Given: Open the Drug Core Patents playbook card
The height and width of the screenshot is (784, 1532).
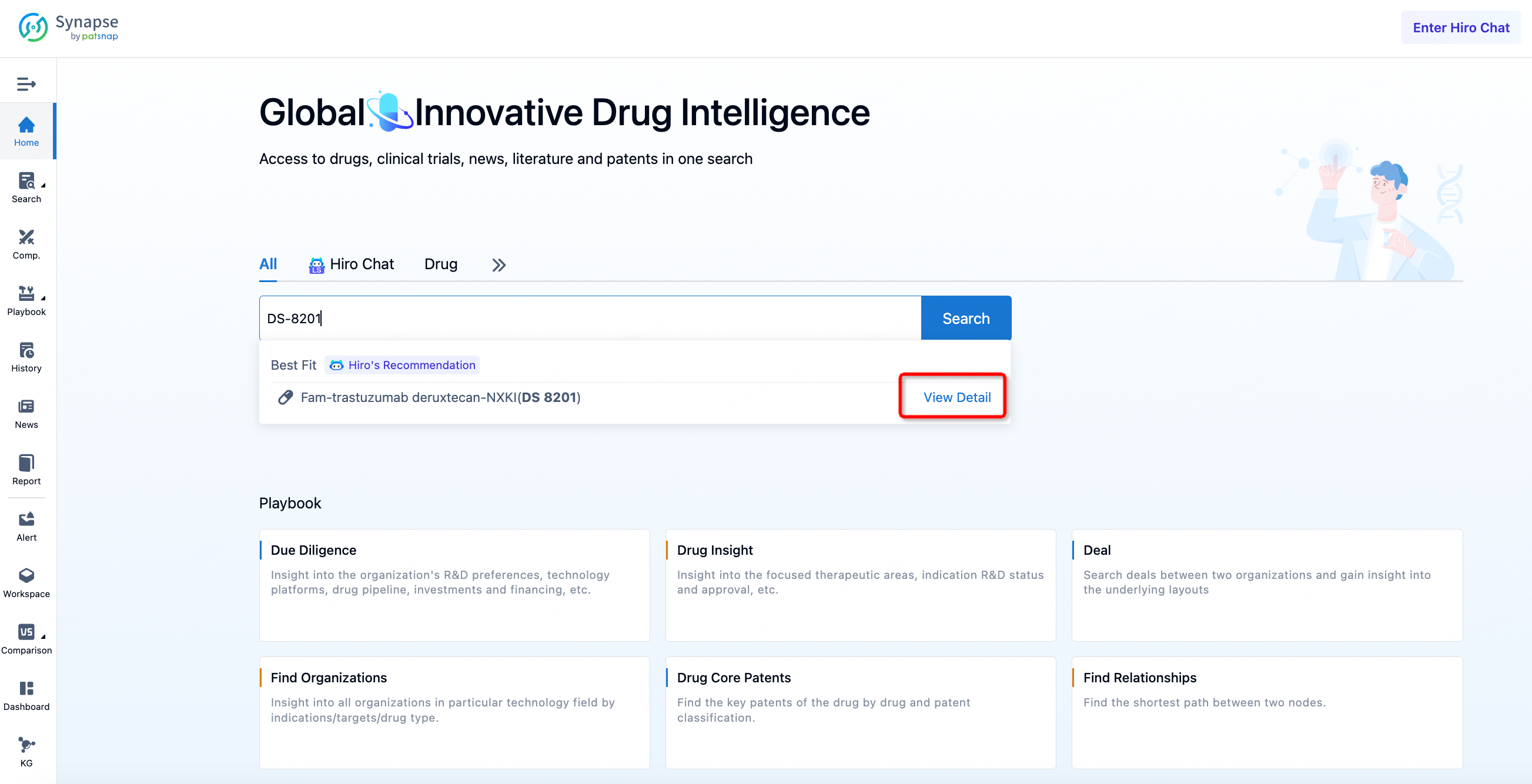Looking at the screenshot, I should point(861,712).
